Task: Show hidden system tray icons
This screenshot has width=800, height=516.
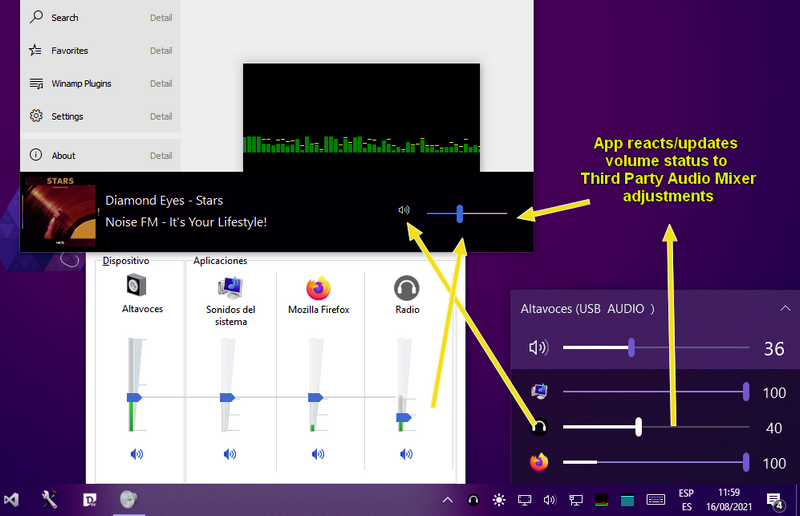Action: (447, 500)
